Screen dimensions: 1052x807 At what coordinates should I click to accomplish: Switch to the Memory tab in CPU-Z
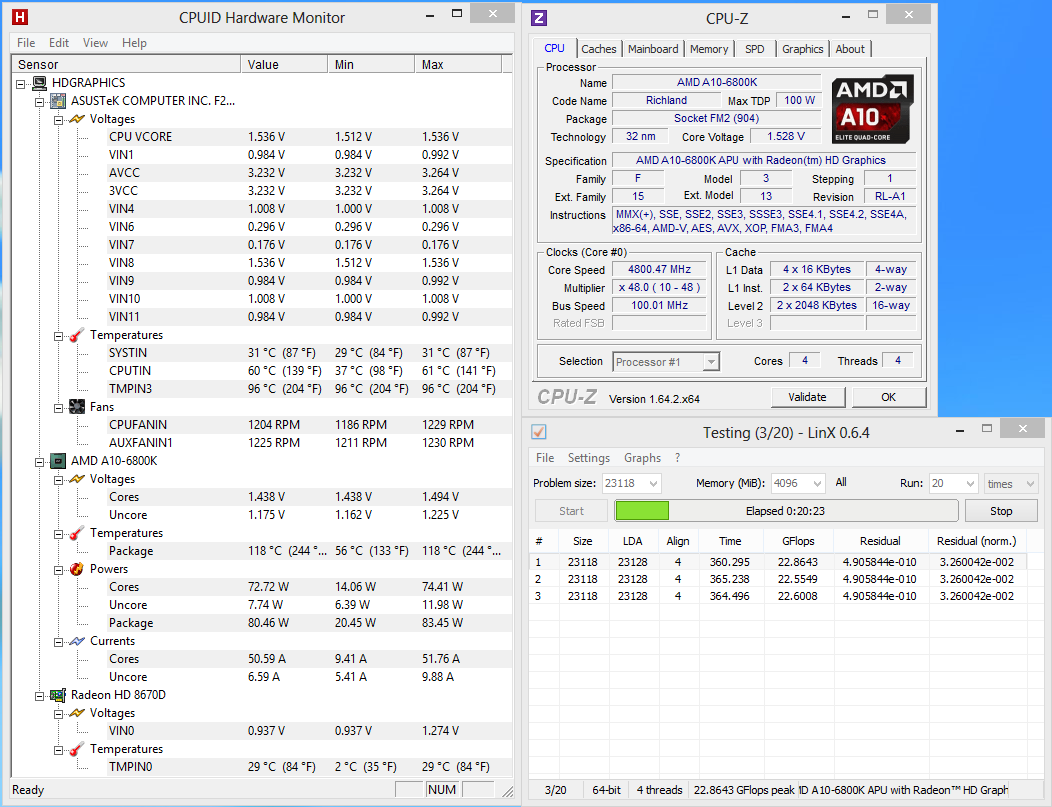tap(708, 49)
